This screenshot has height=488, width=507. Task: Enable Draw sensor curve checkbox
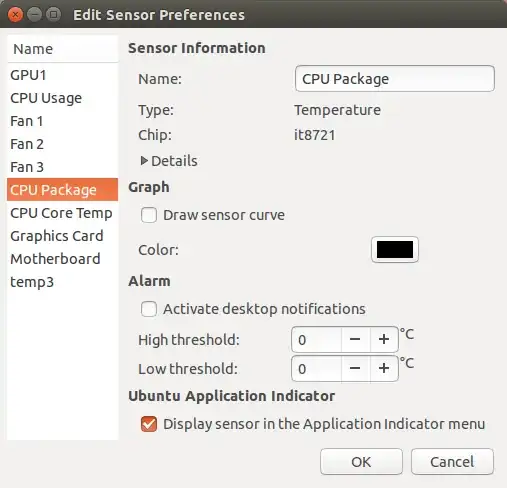pos(149,215)
